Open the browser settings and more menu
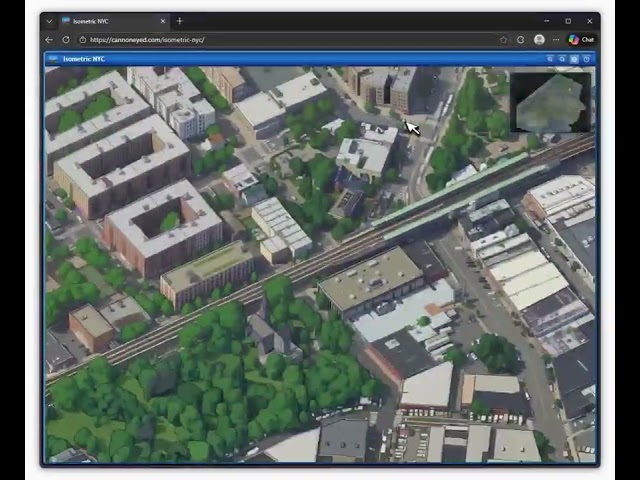 (x=556, y=40)
